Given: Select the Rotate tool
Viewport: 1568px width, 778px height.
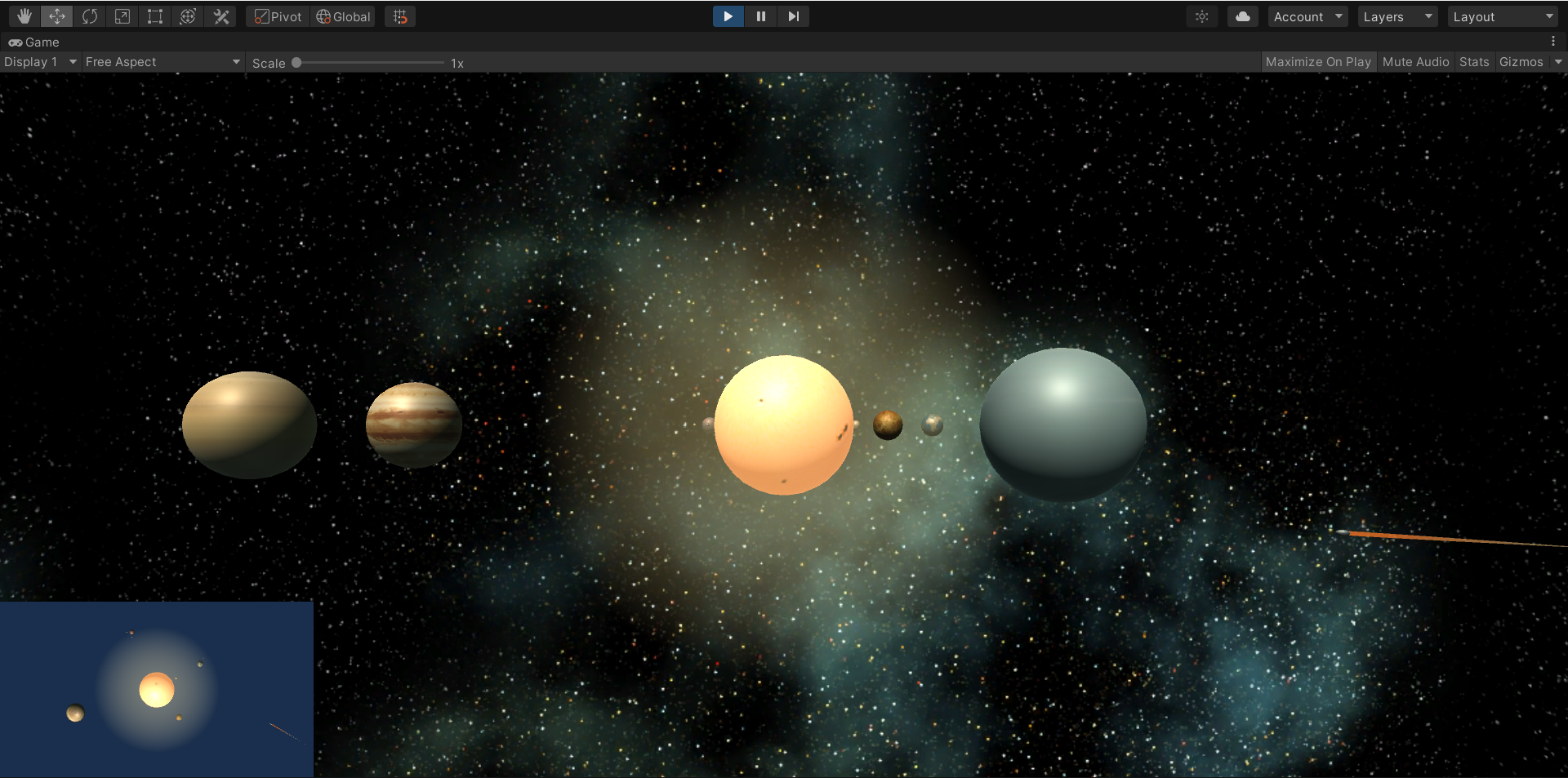Looking at the screenshot, I should pos(89,16).
